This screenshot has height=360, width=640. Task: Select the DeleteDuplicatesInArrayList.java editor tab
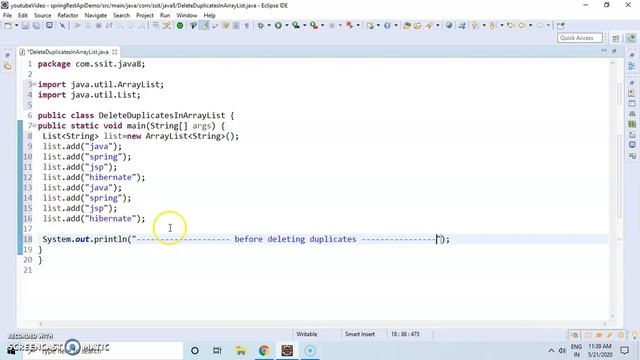(68, 52)
